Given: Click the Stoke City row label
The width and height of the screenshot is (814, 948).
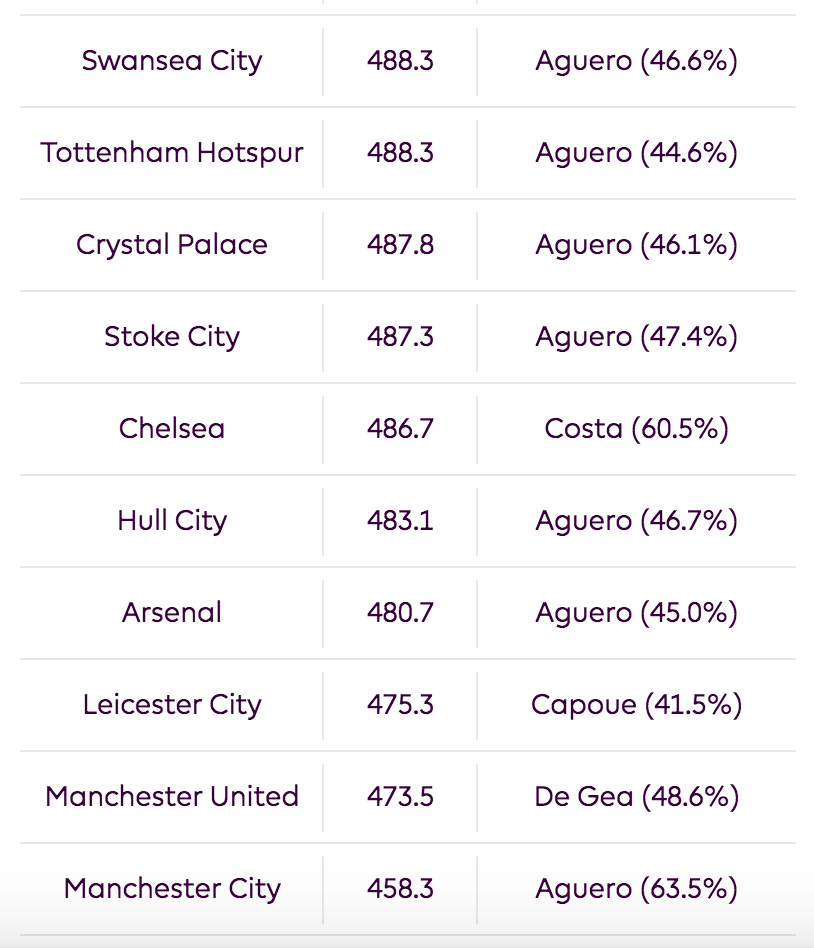Looking at the screenshot, I should [x=172, y=337].
